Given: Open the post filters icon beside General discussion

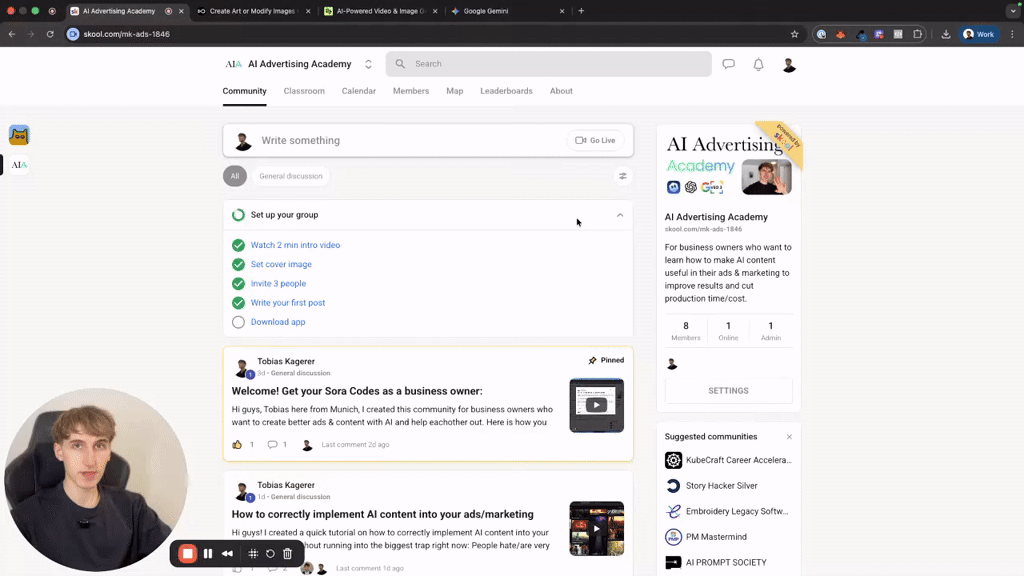Looking at the screenshot, I should click(622, 175).
